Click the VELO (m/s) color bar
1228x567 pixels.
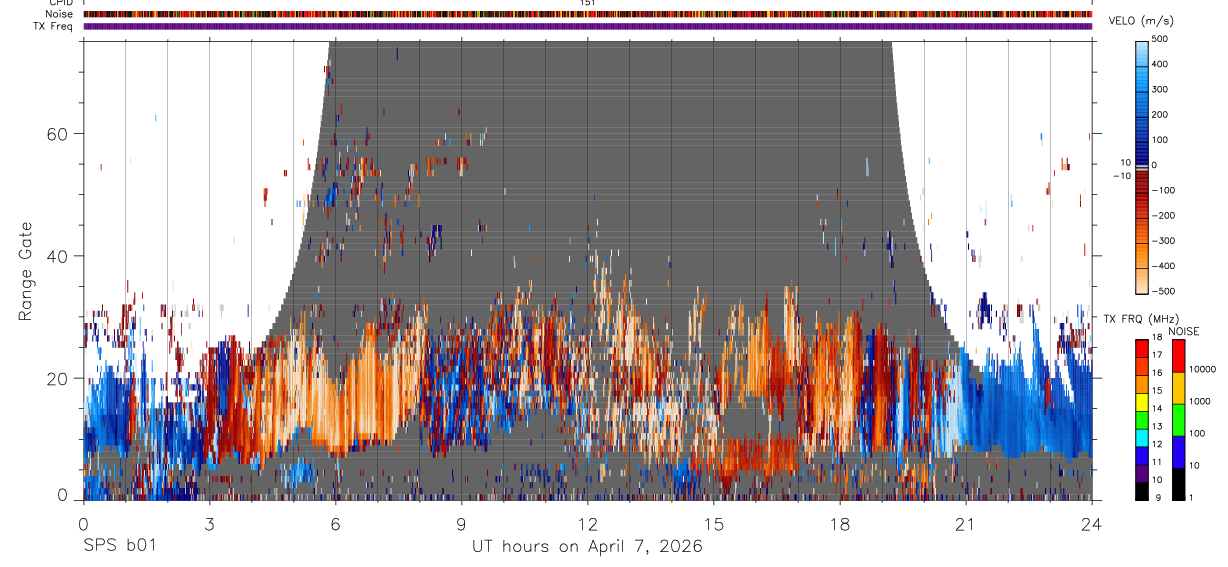click(1143, 166)
